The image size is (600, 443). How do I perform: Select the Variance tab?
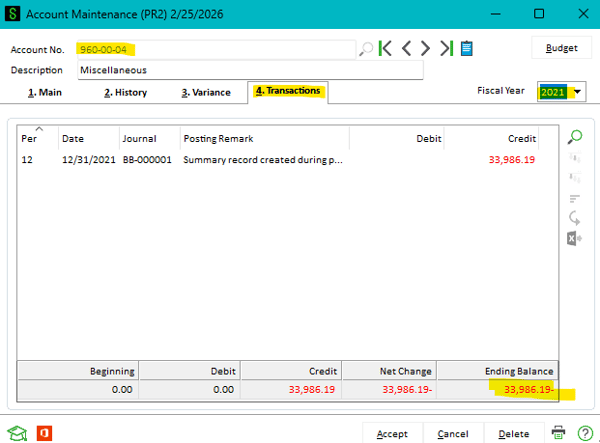tap(205, 93)
